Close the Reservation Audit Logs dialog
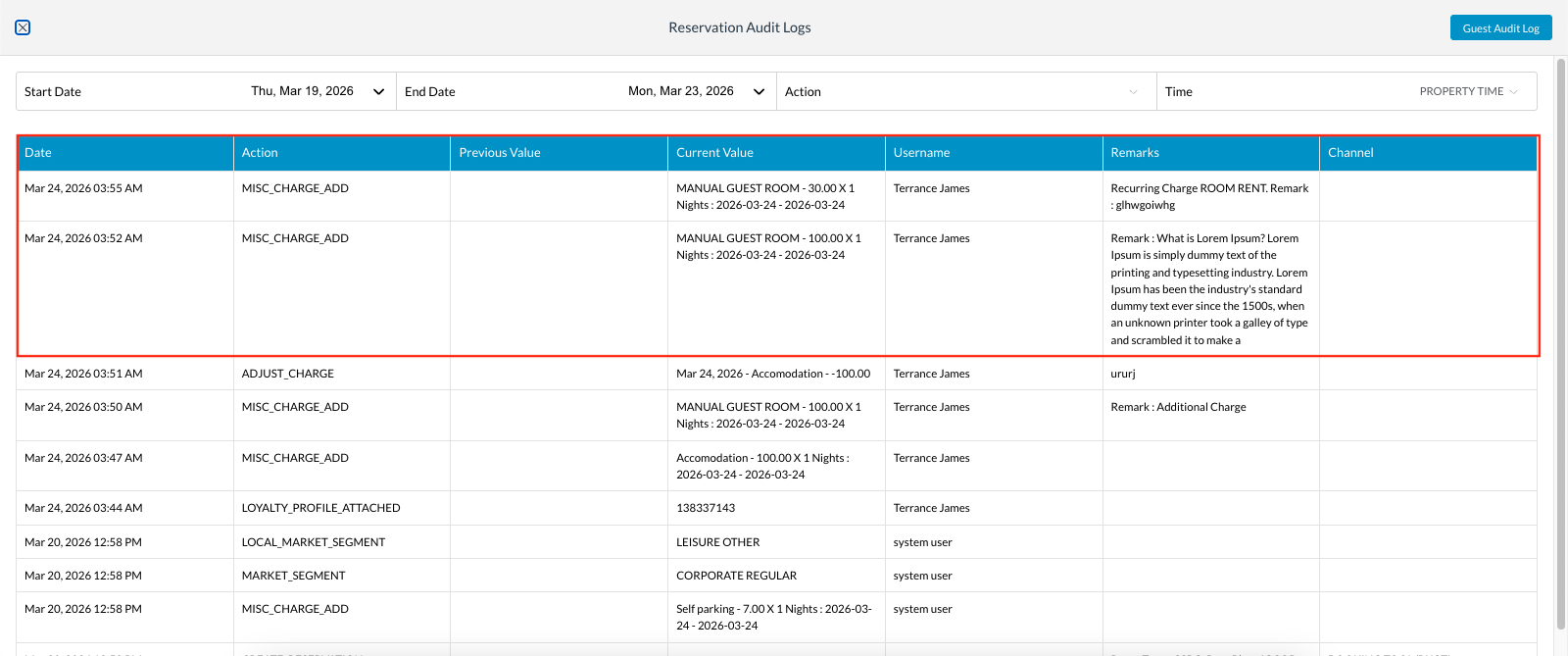 (23, 27)
